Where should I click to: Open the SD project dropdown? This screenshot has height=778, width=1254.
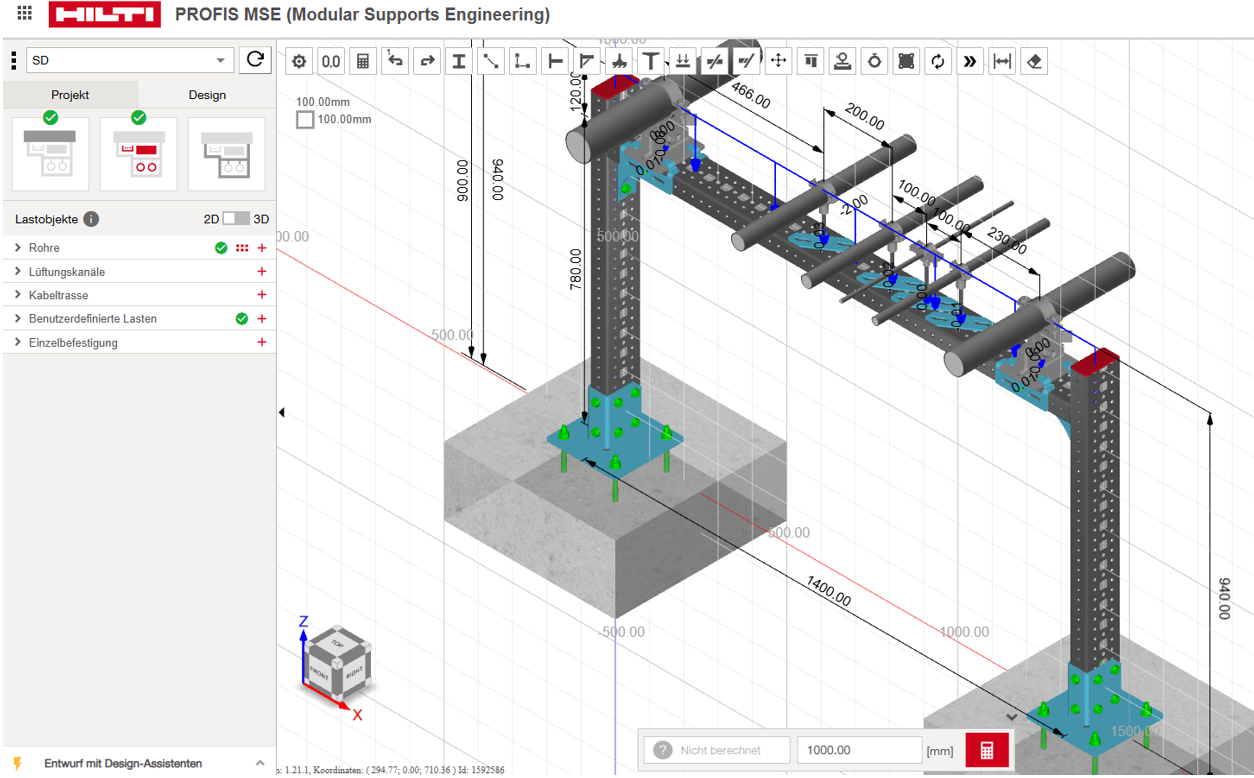(x=129, y=60)
